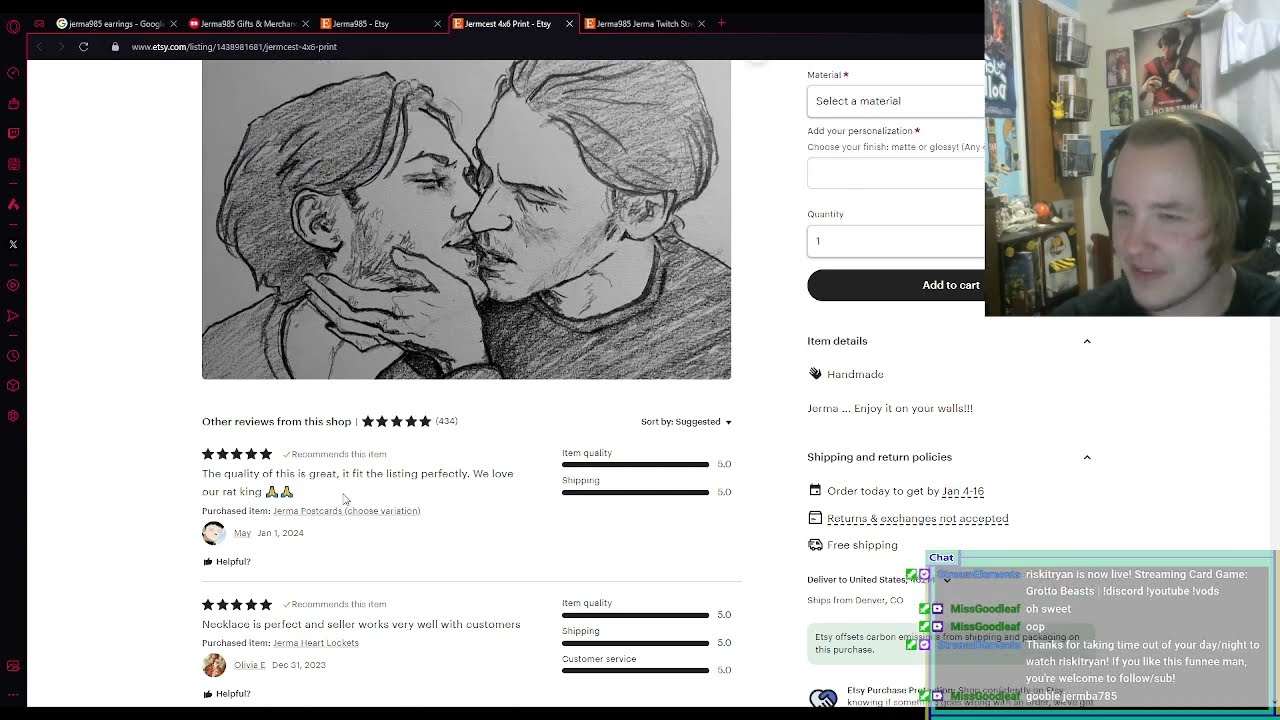This screenshot has height=720, width=1280.
Task: Click the address bar padlock icon
Action: (115, 47)
